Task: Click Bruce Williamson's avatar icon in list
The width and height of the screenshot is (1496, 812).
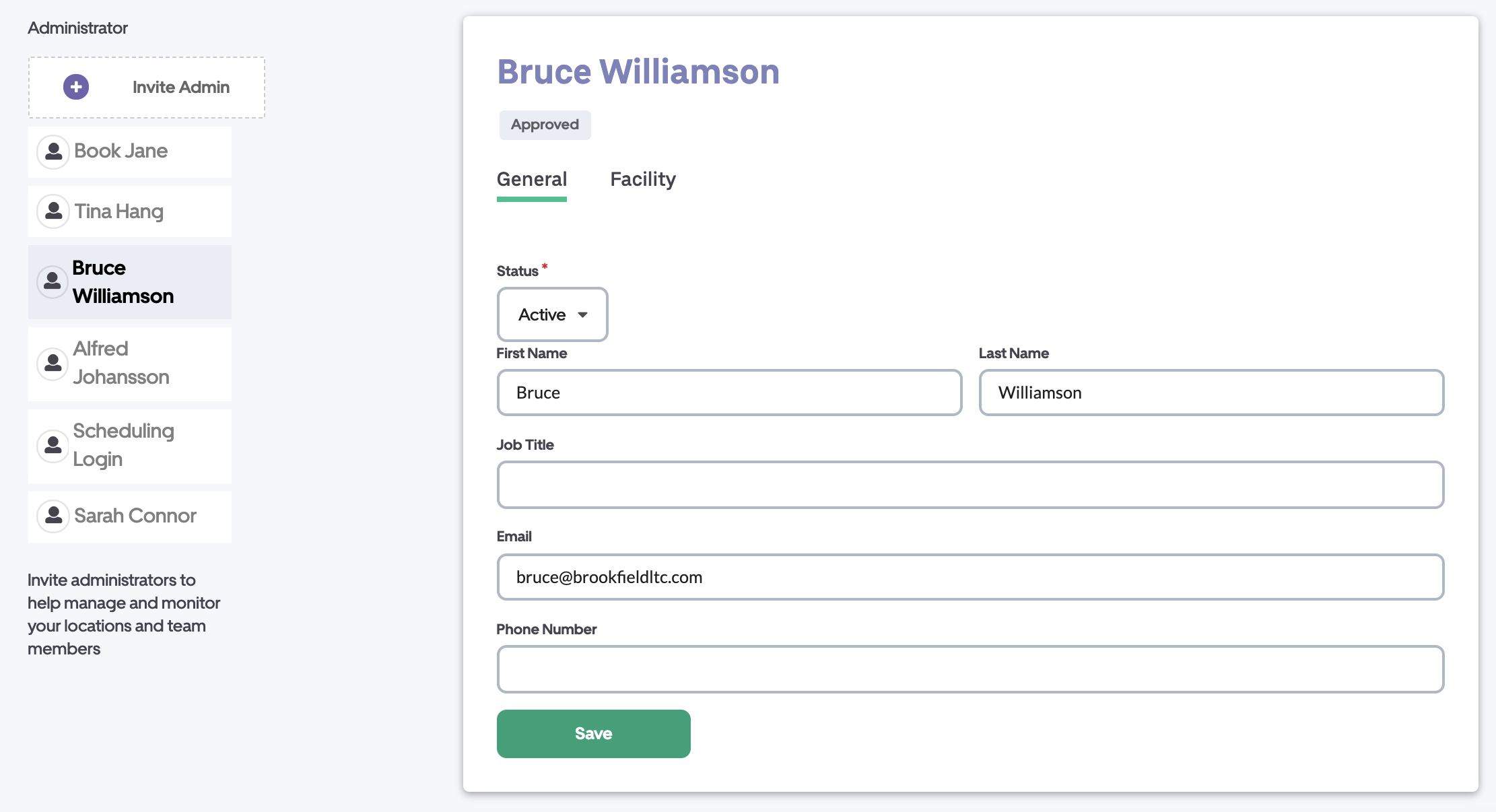Action: click(53, 281)
